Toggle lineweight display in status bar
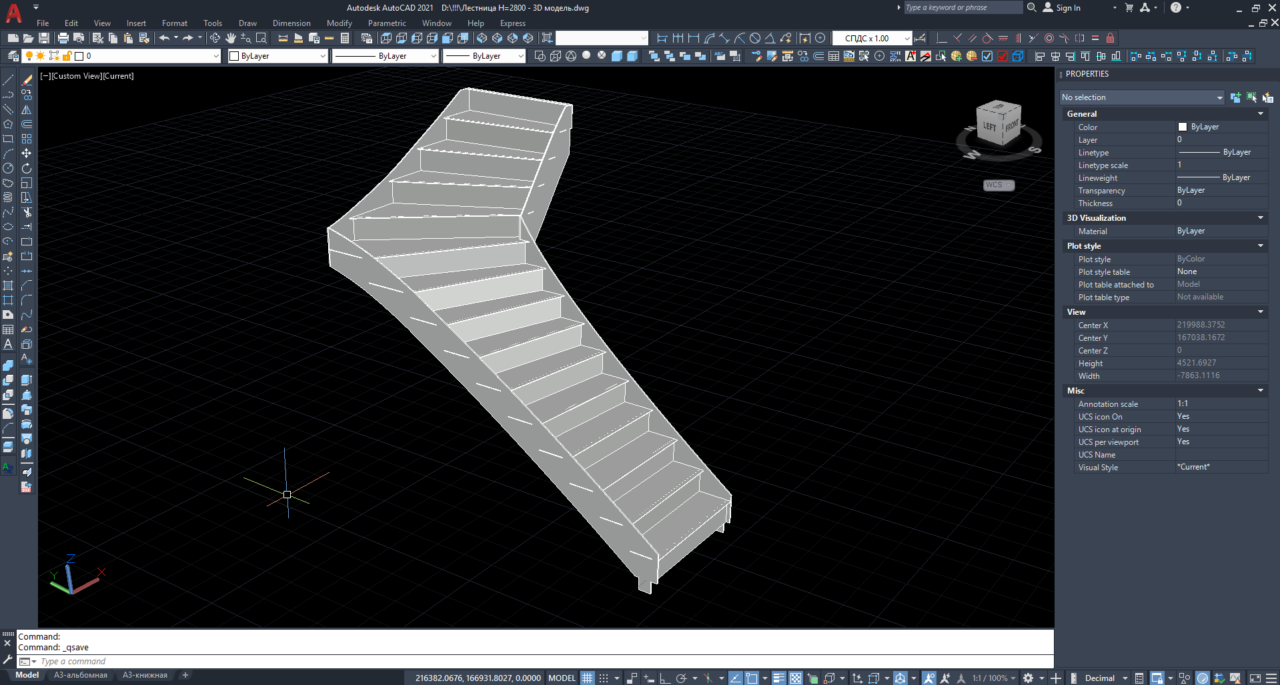 [779, 677]
